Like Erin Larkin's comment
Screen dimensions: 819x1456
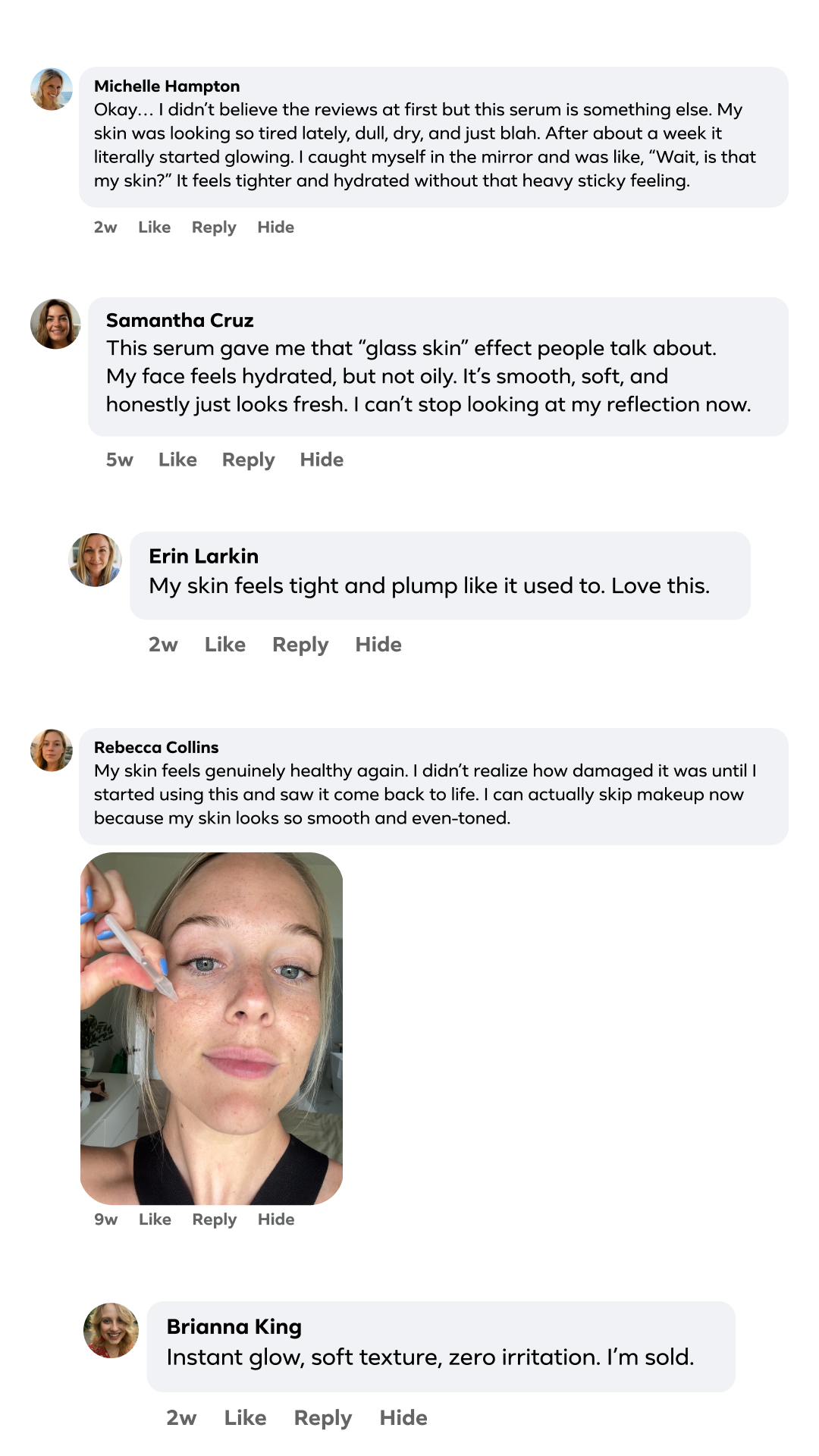225,645
